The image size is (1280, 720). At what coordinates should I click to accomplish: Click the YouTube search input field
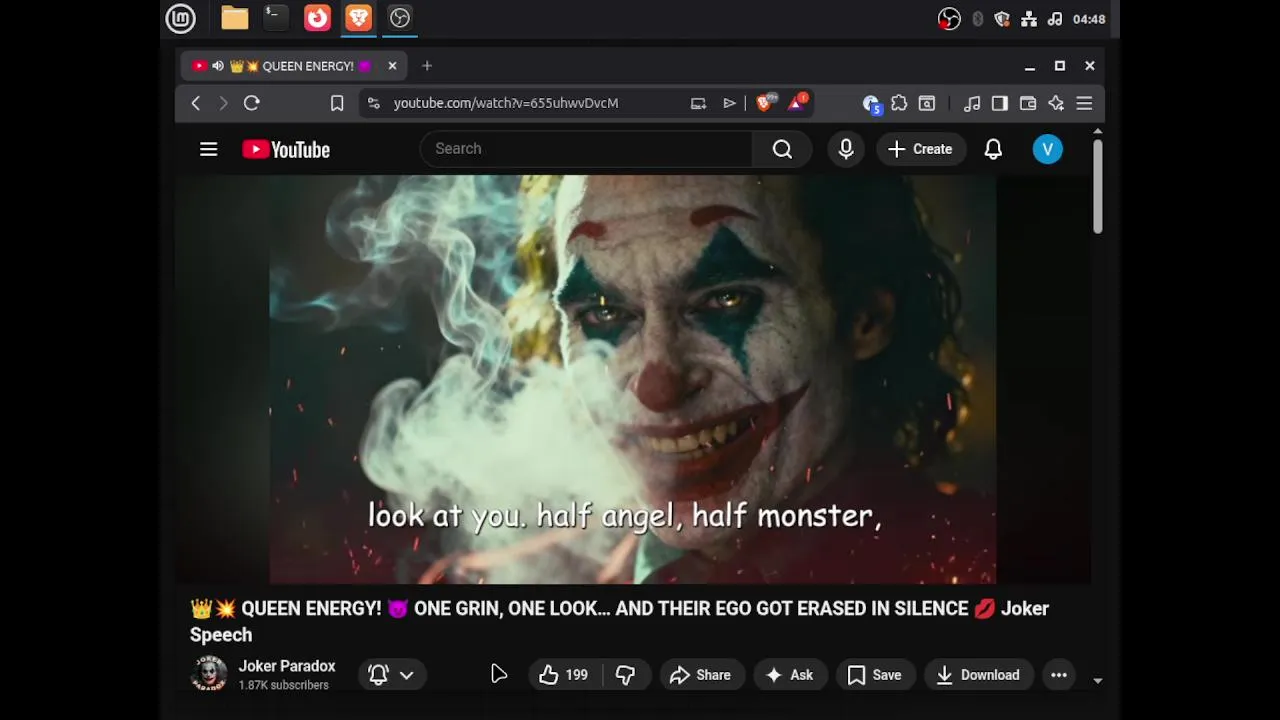pos(586,149)
